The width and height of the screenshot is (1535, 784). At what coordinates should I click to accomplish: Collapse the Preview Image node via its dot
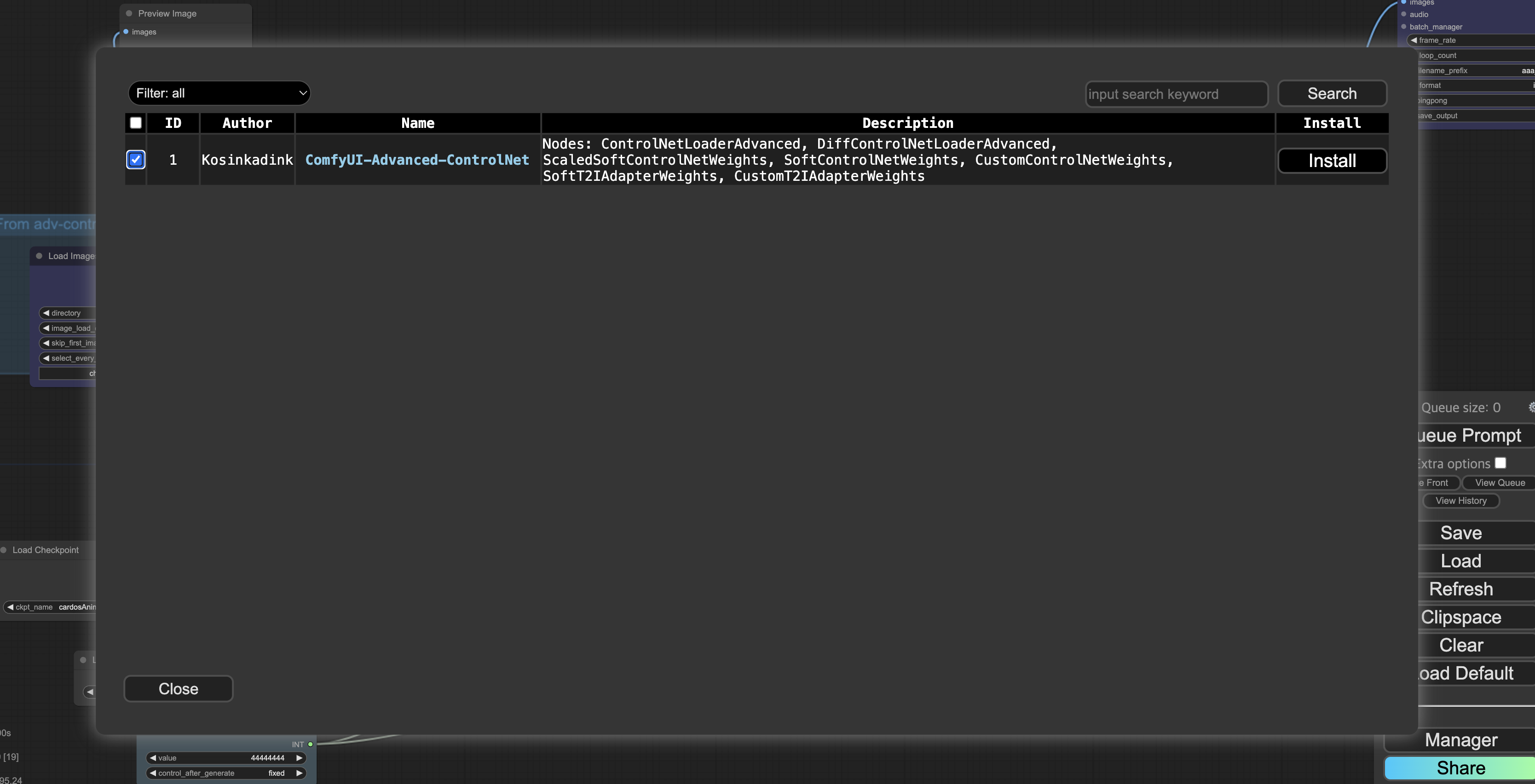(x=129, y=13)
